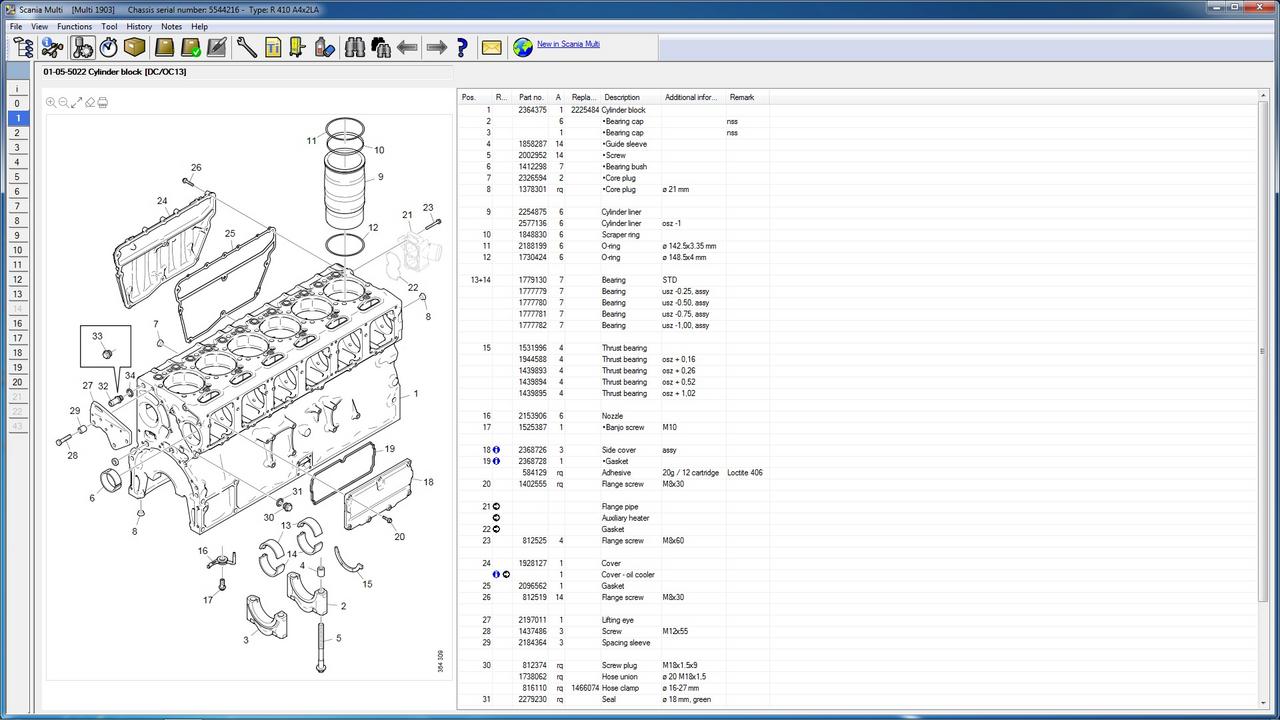Open the wrench tool in toolbar
Image resolution: width=1280 pixels, height=720 pixels.
(246, 47)
